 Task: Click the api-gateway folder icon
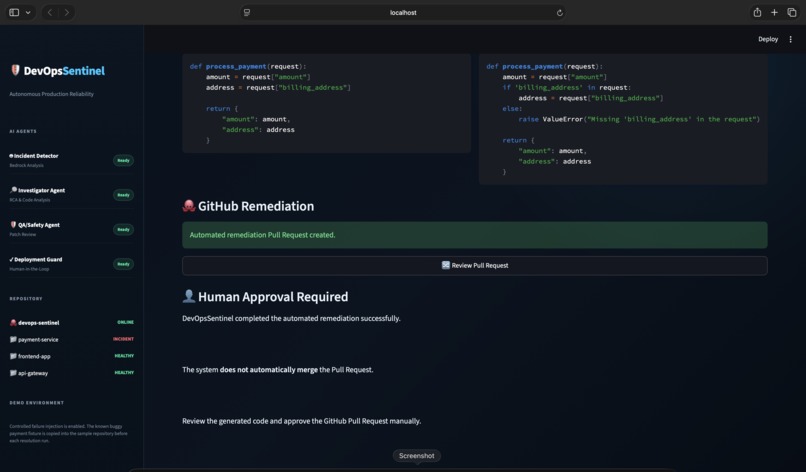tap(13, 373)
